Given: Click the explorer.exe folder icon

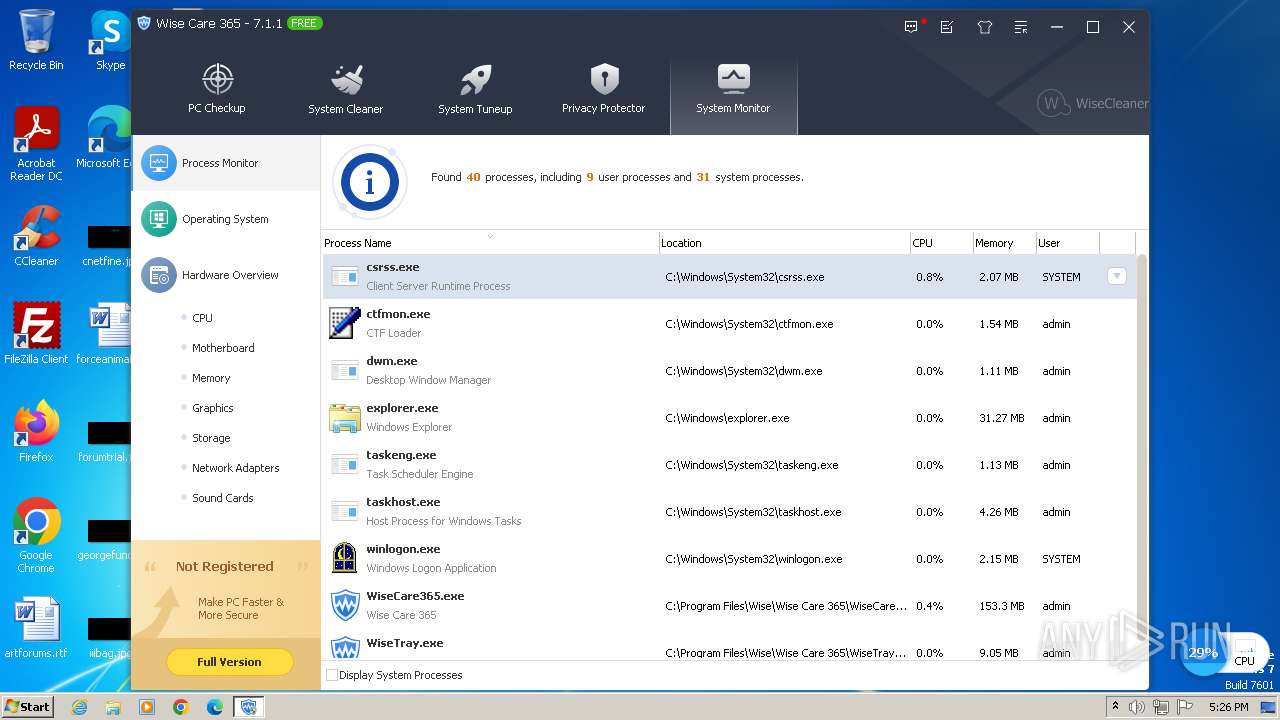Looking at the screenshot, I should 345,418.
